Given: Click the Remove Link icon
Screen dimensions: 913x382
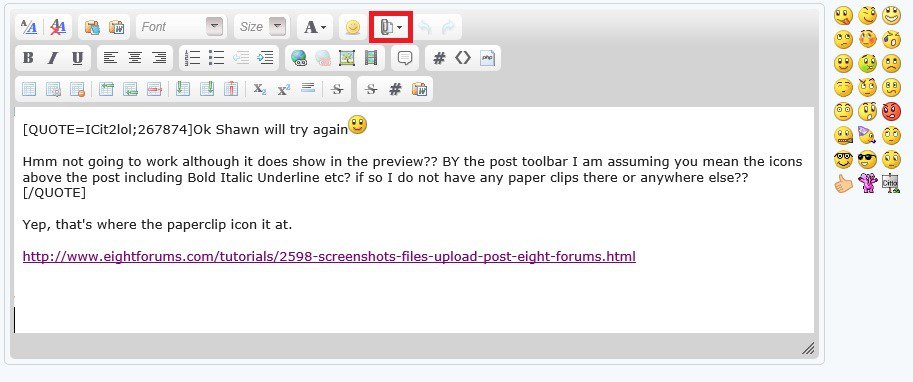Looking at the screenshot, I should click(x=323, y=58).
